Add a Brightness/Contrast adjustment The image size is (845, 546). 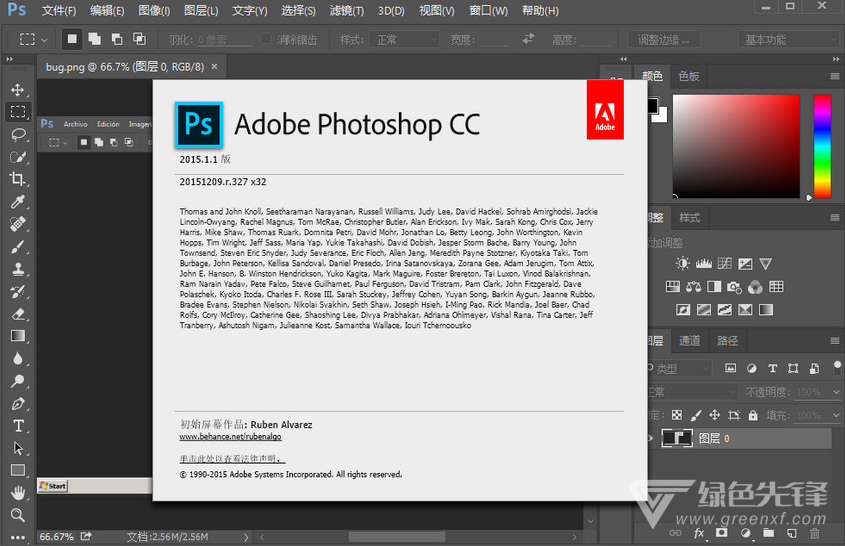pyautogui.click(x=682, y=264)
